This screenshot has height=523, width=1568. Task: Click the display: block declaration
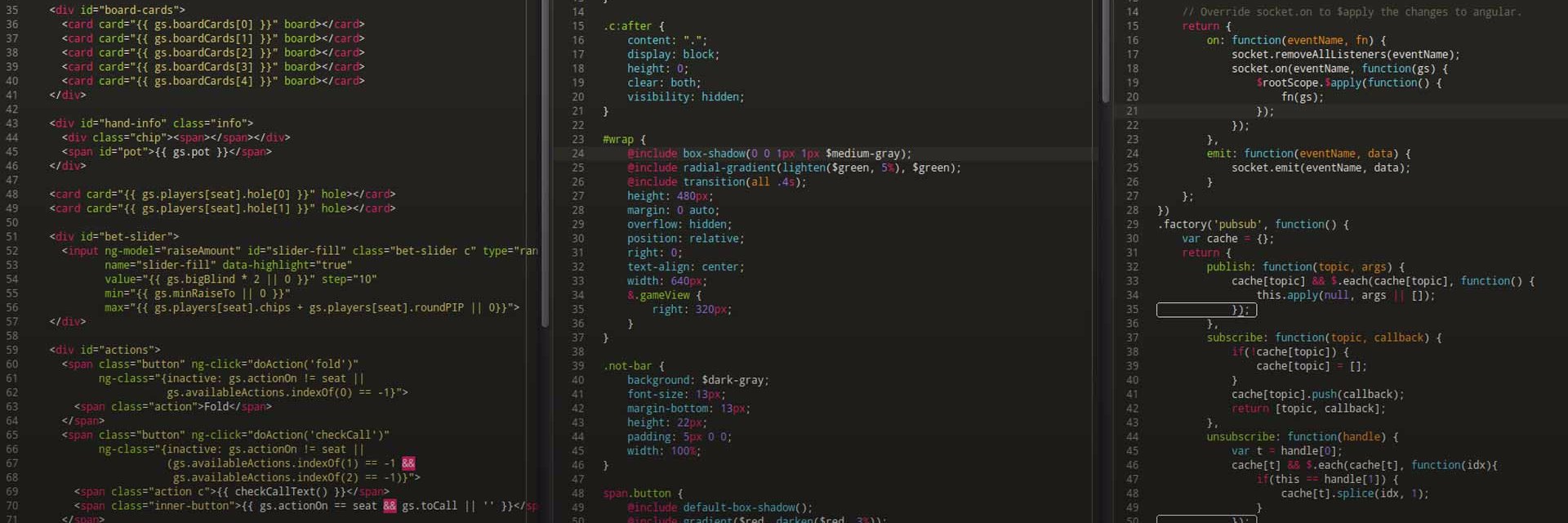674,55
